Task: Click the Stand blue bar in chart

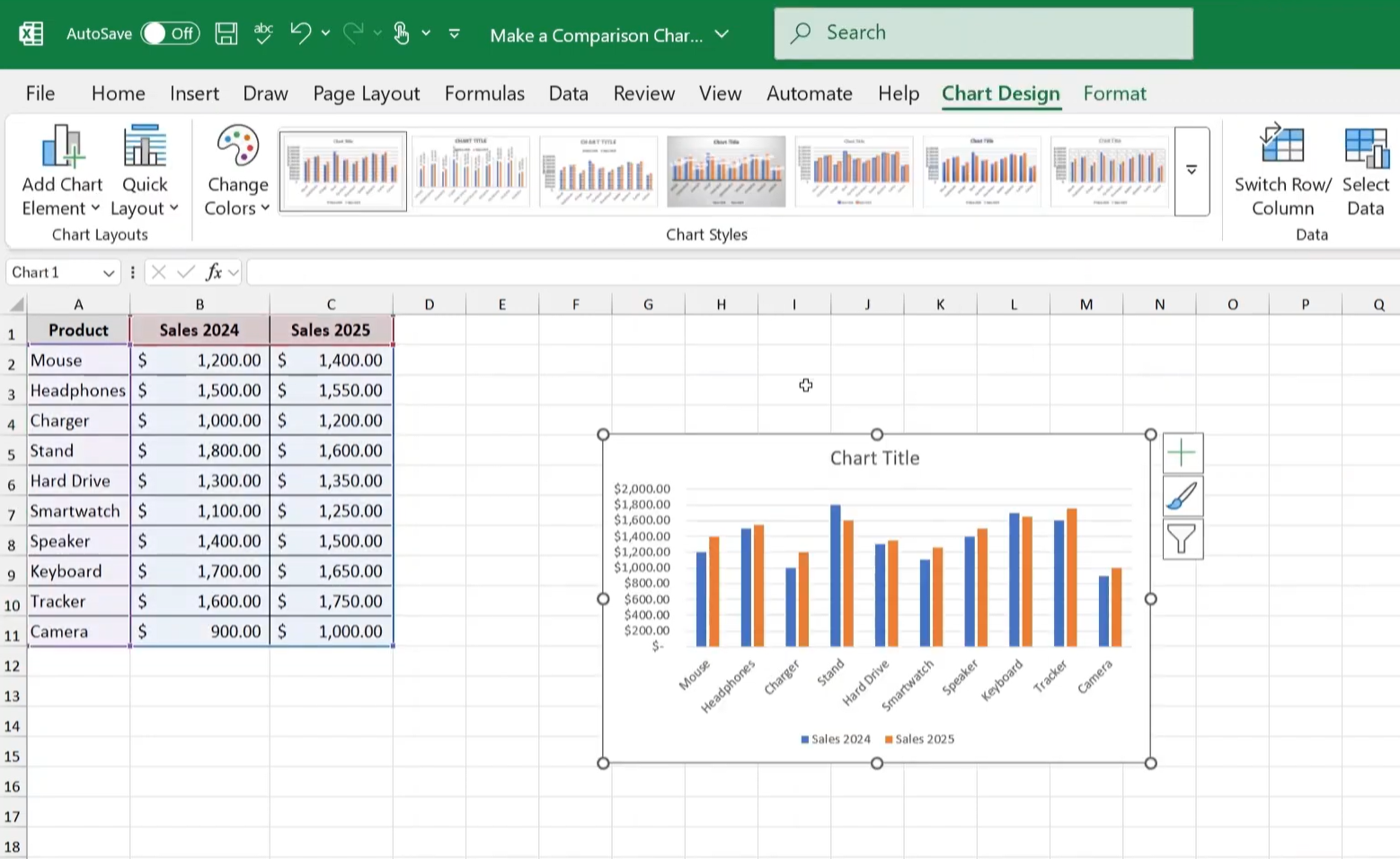Action: pos(836,576)
